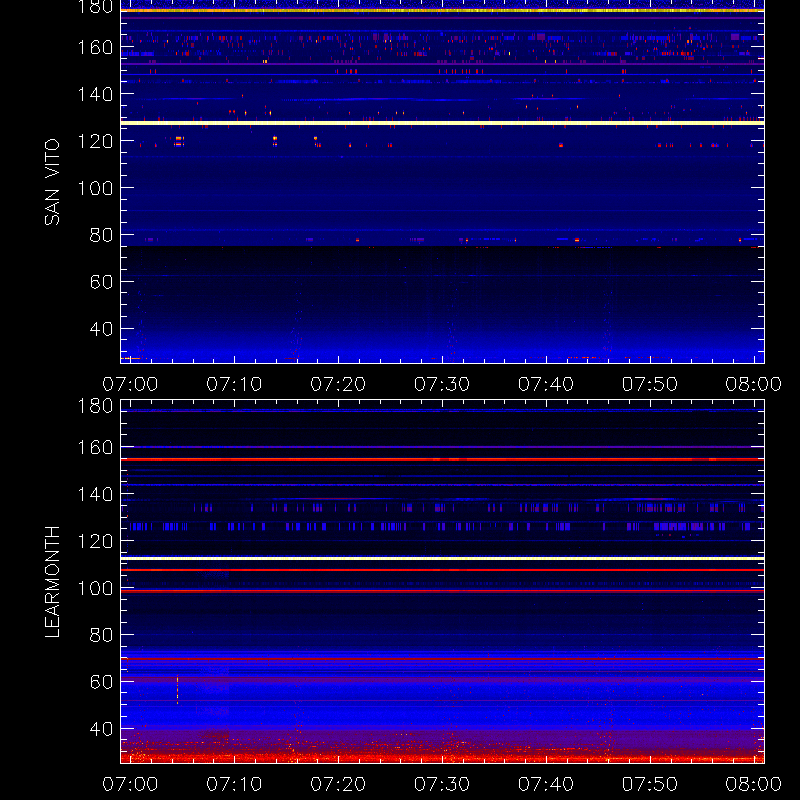
Task: Click 07:40 time label under Learmonth plot
Action: pyautogui.click(x=546, y=784)
